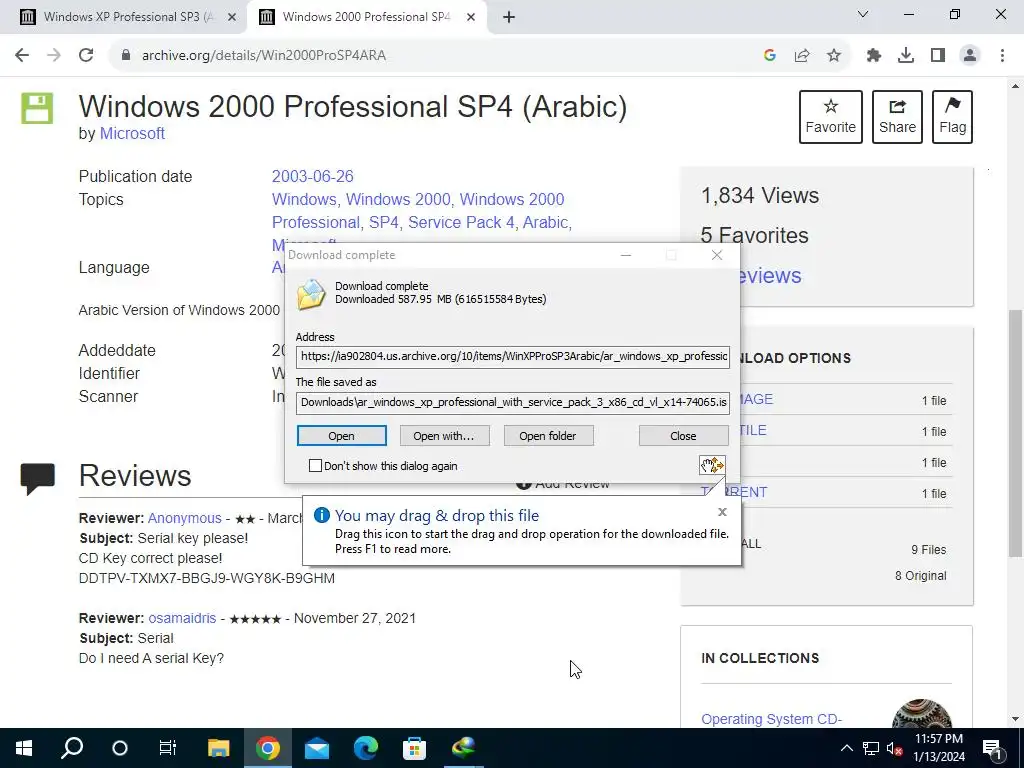Image resolution: width=1024 pixels, height=768 pixels.
Task: Open the notification center icon
Action: [993, 748]
